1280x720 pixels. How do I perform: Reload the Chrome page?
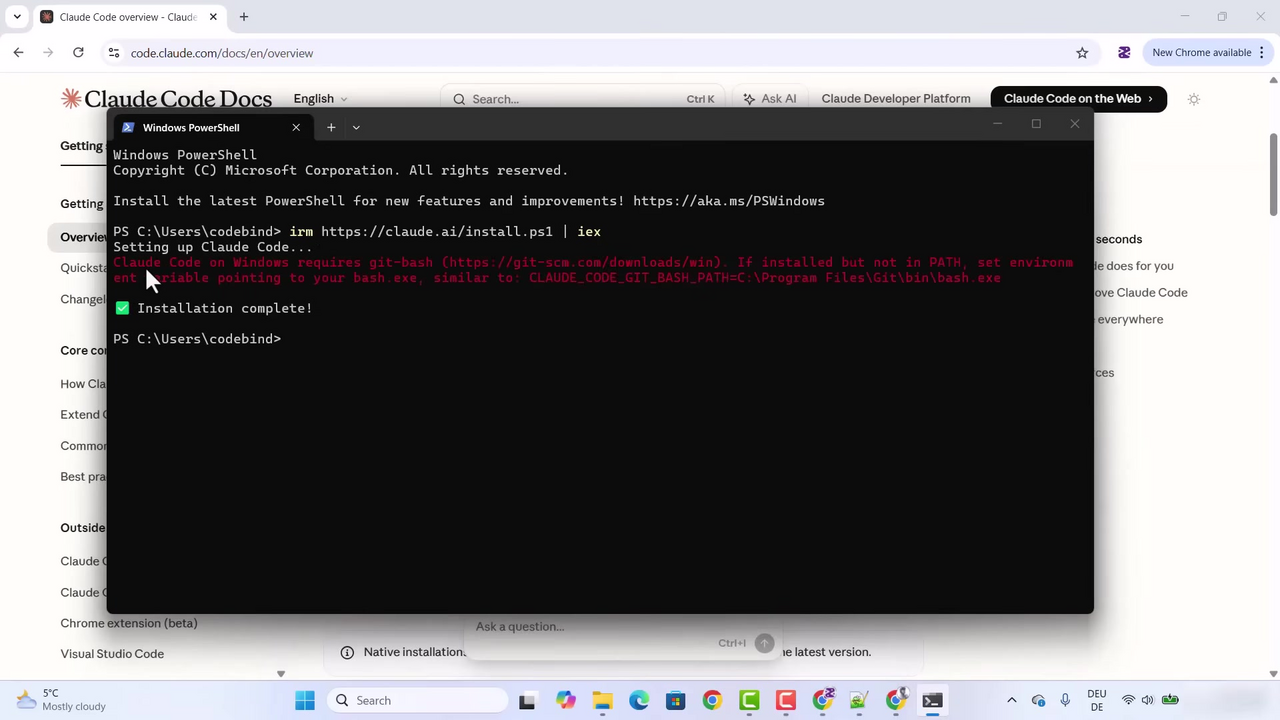[x=78, y=53]
